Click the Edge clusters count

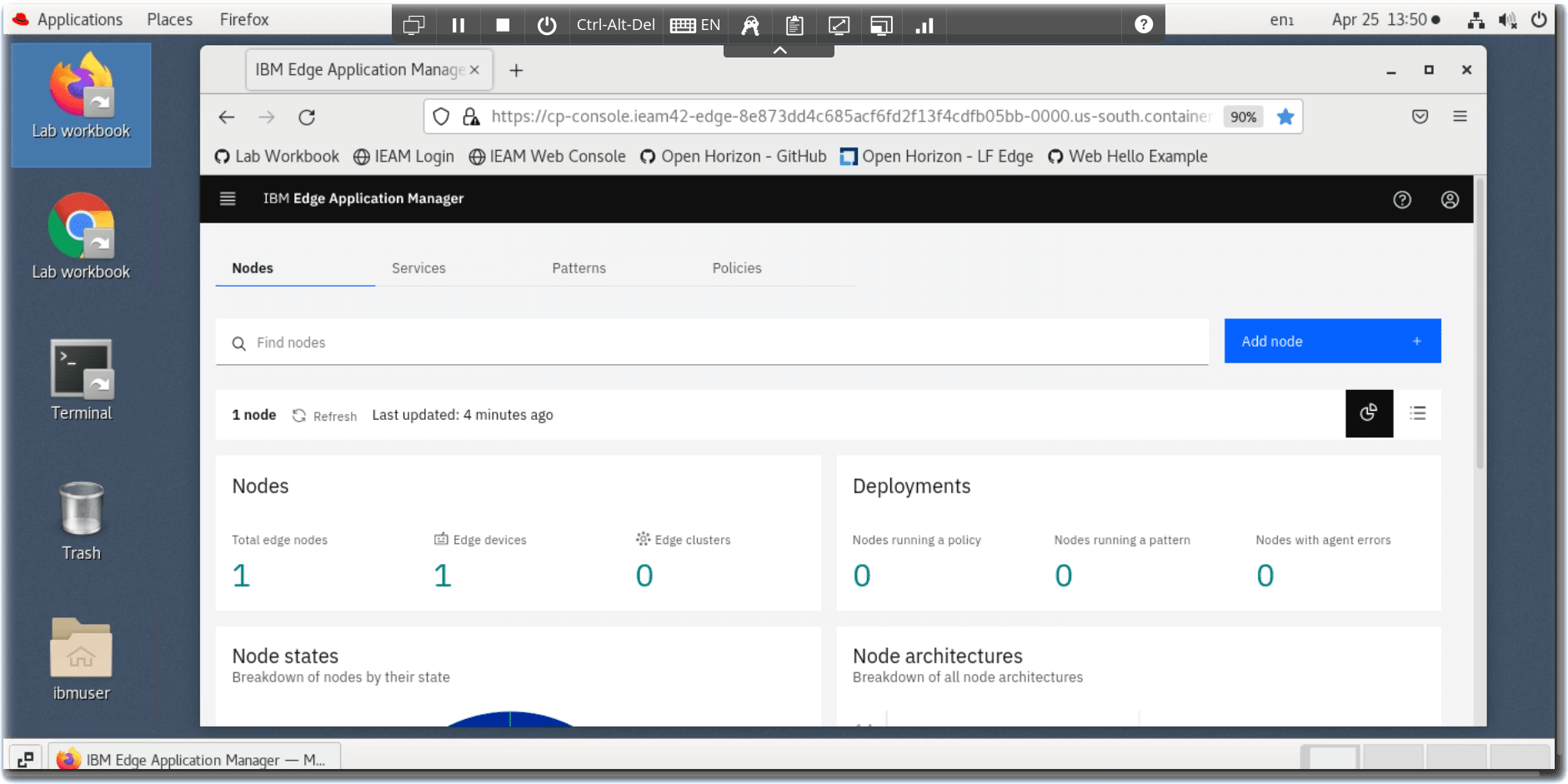tap(644, 576)
